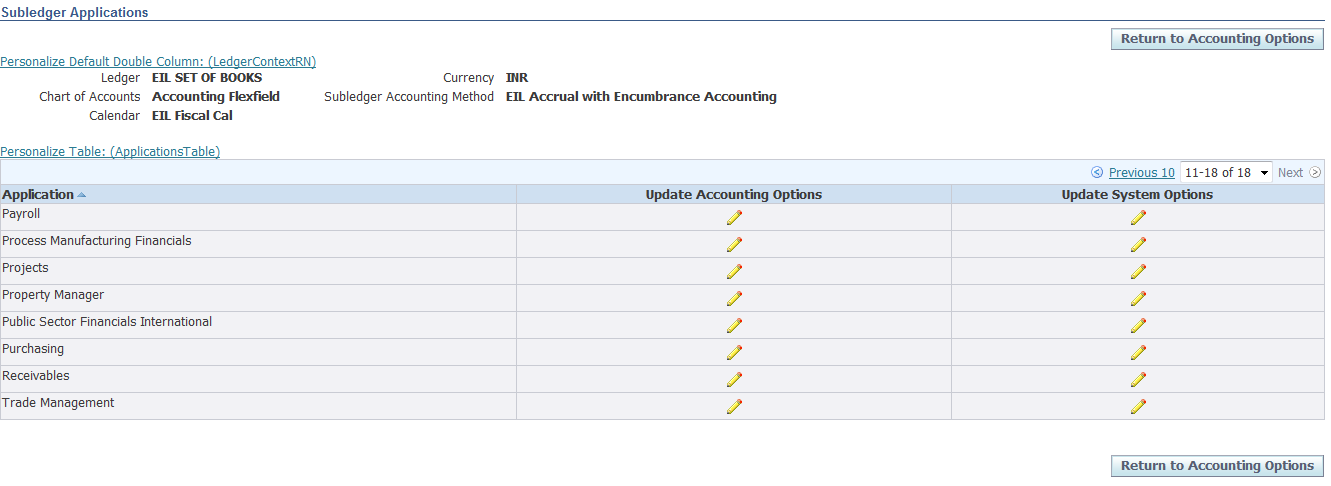
Task: Click the Previous arrow icon in pagination
Action: pyautogui.click(x=1097, y=173)
